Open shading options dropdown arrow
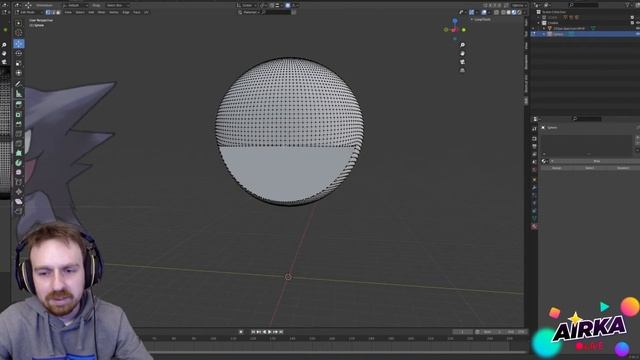This screenshot has height=360, width=640. pyautogui.click(x=524, y=12)
